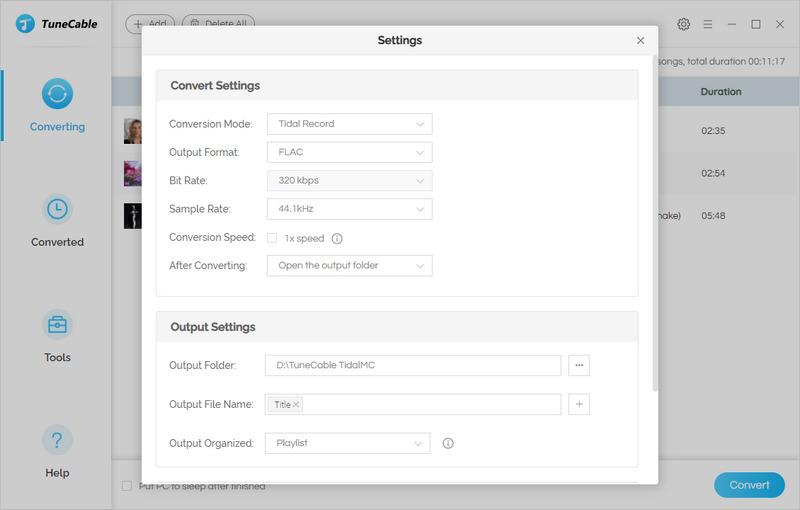Click the Output File Name field
The image size is (800, 510).
pos(413,404)
